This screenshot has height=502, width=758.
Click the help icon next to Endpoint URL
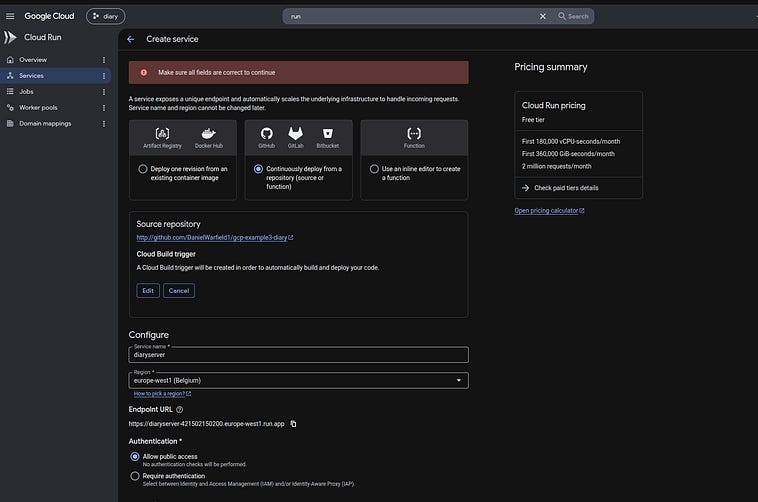click(x=180, y=410)
